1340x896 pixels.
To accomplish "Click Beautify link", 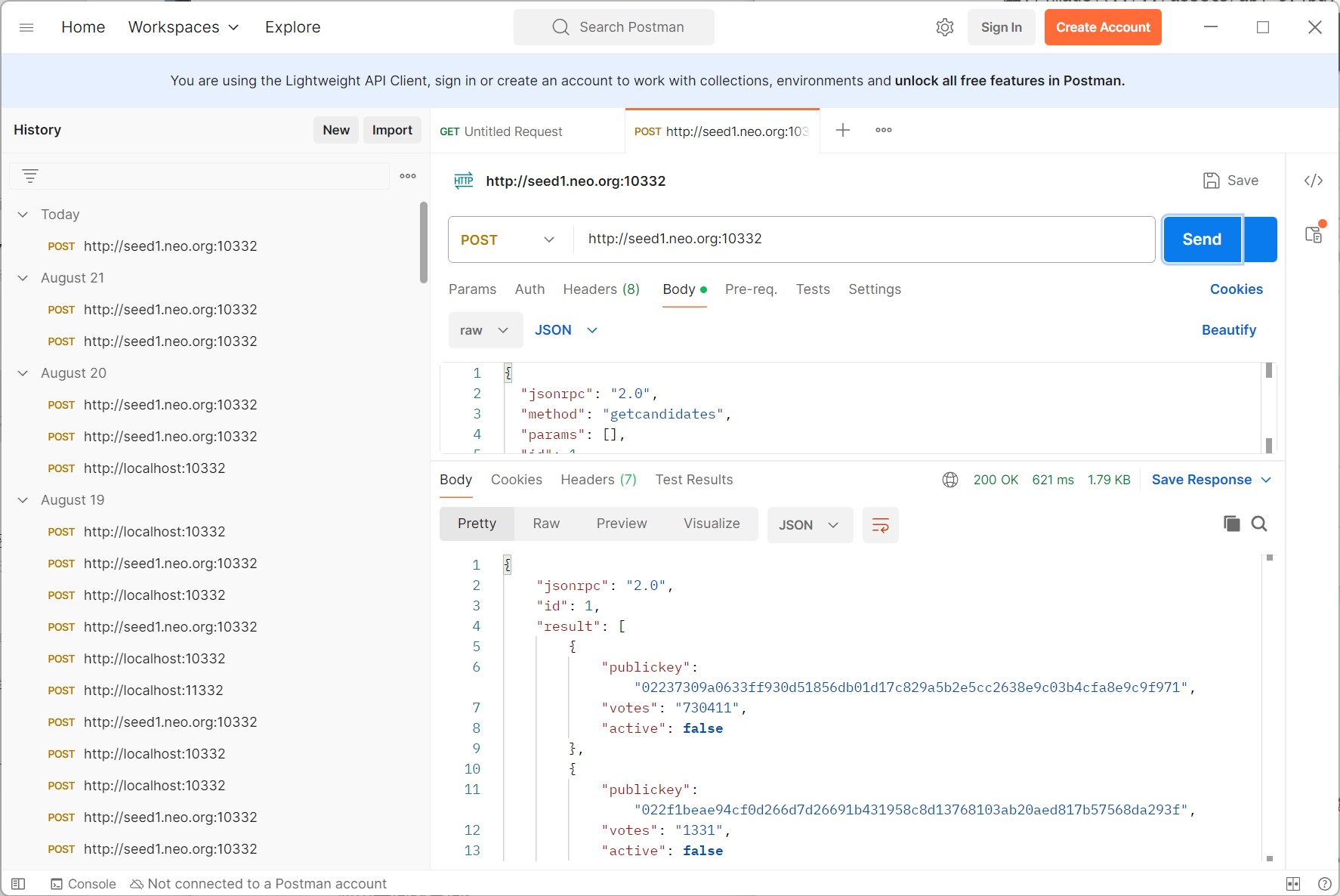I will [x=1229, y=330].
